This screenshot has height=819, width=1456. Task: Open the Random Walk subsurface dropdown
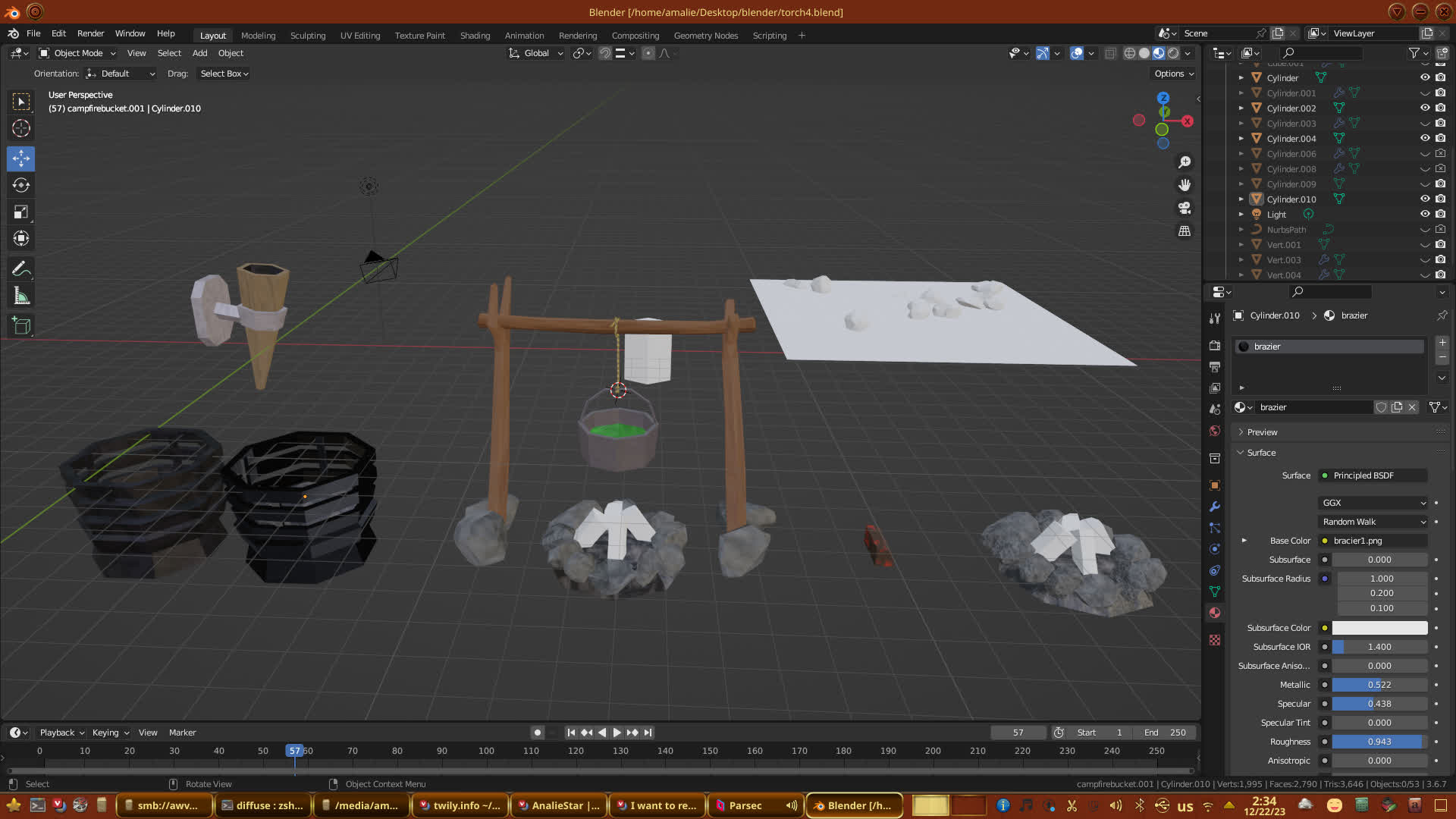(x=1373, y=522)
